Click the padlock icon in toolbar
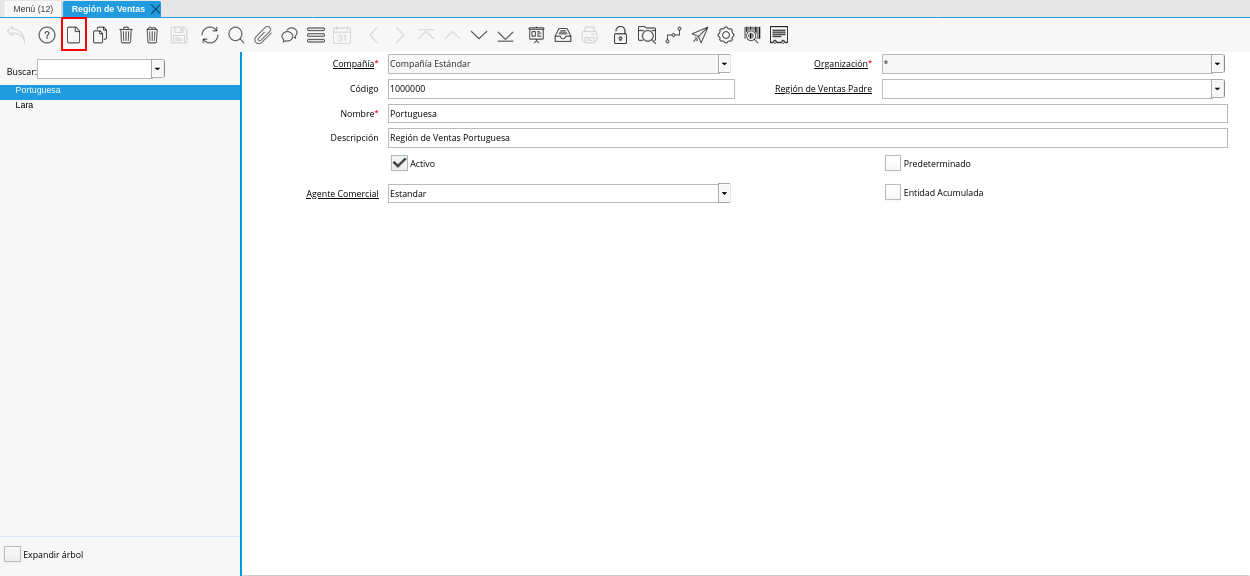Viewport: 1250px width, 576px height. (x=620, y=35)
